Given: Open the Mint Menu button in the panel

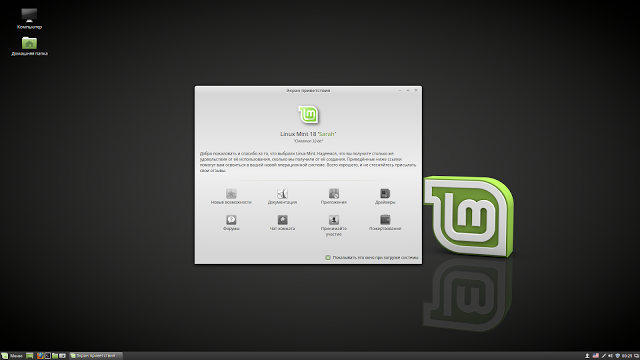Looking at the screenshot, I should 12,356.
